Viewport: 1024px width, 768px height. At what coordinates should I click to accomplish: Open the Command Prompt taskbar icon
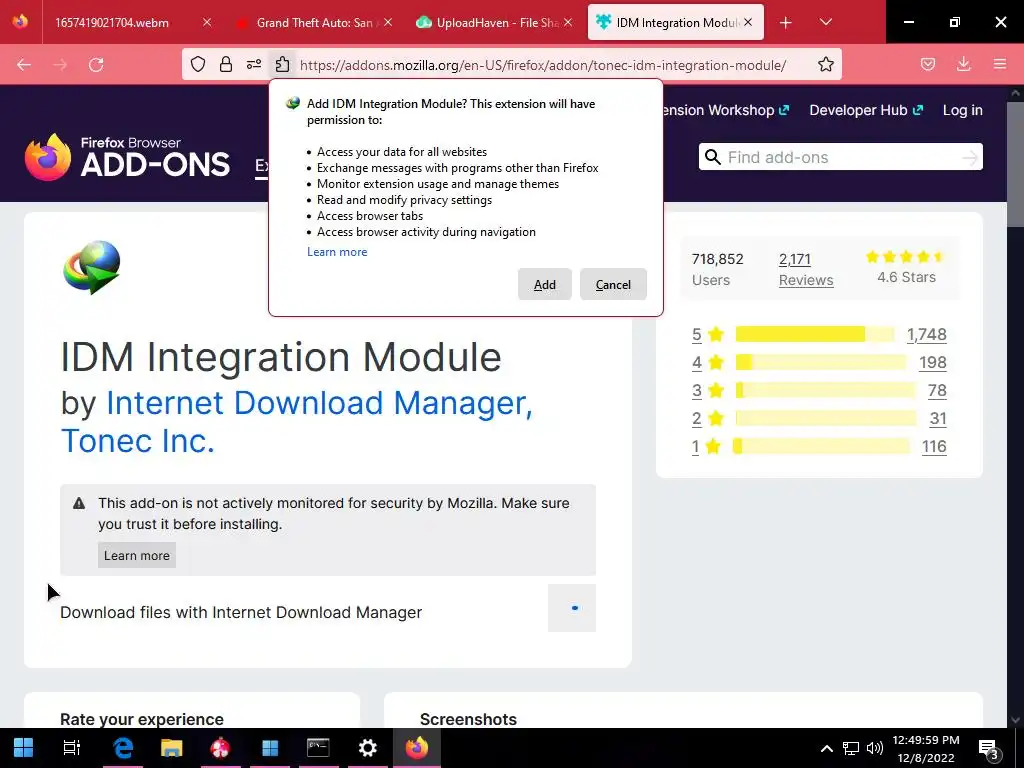point(318,747)
